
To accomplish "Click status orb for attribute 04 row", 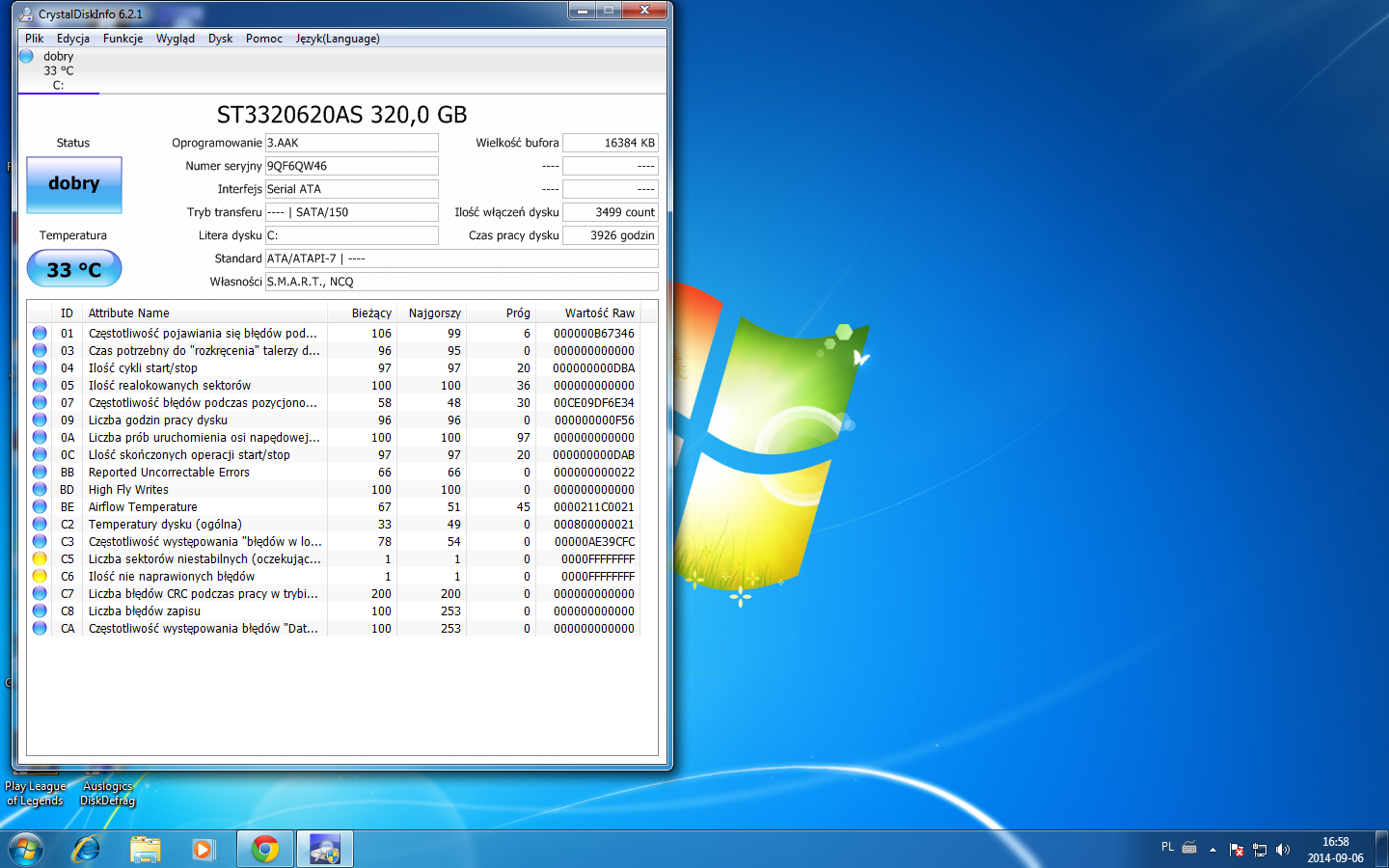I will tap(40, 367).
